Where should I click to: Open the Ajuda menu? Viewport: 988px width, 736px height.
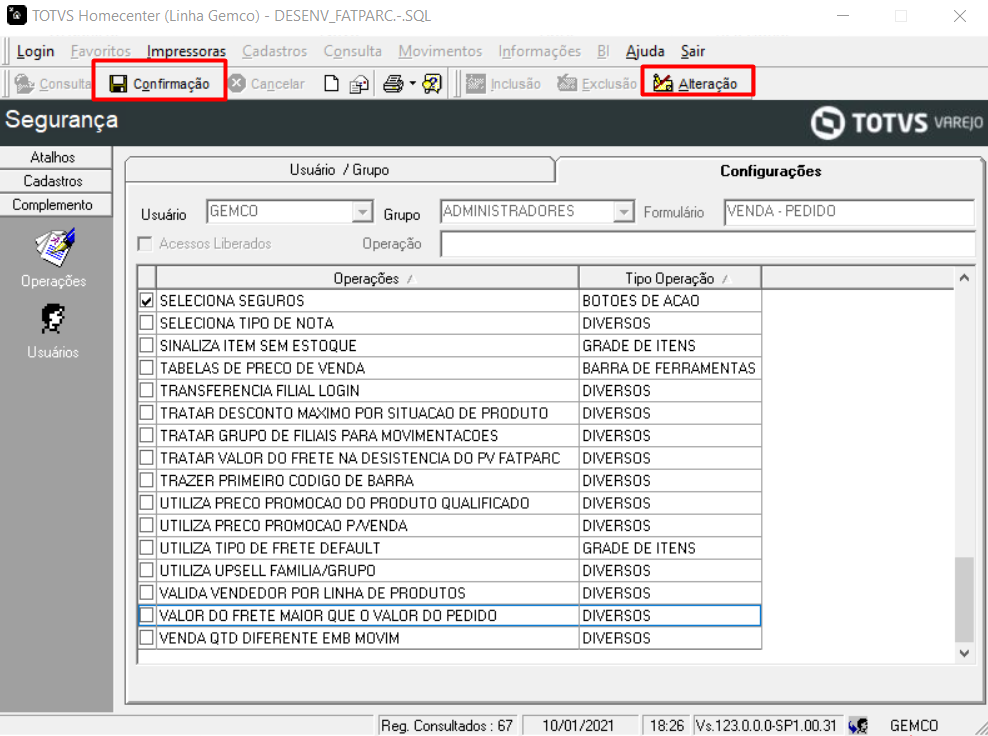[645, 51]
